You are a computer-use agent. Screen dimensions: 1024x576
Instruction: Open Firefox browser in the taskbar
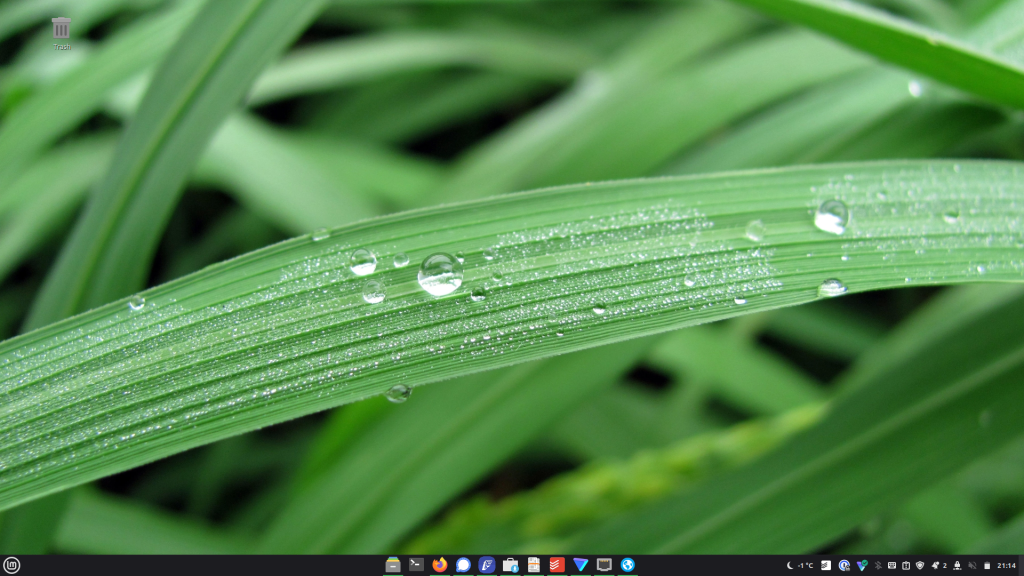pos(440,565)
